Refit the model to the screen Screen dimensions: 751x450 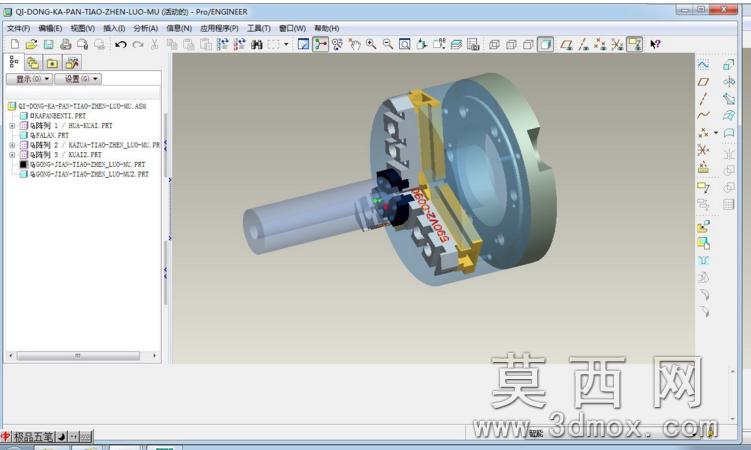click(405, 45)
